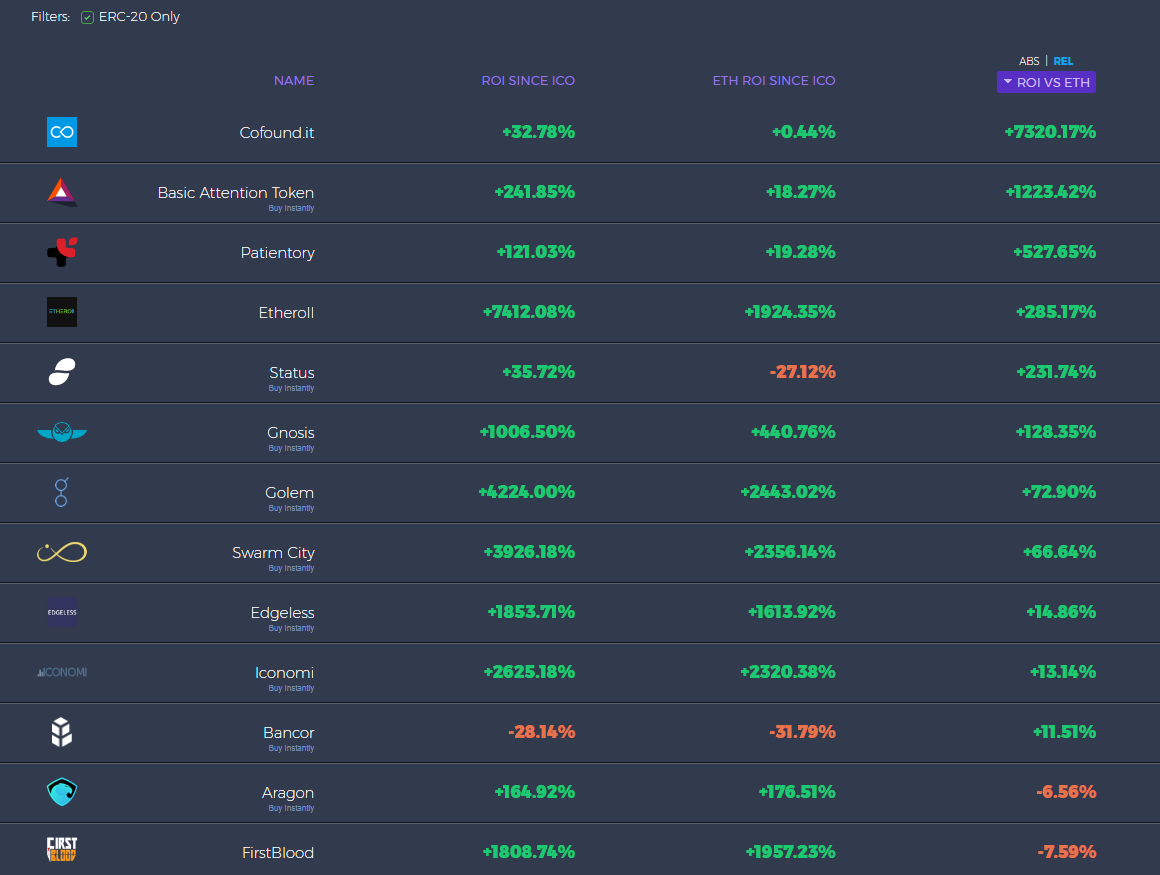The height and width of the screenshot is (875, 1160).
Task: Click Buy Instantly under Golem
Action: tap(291, 508)
